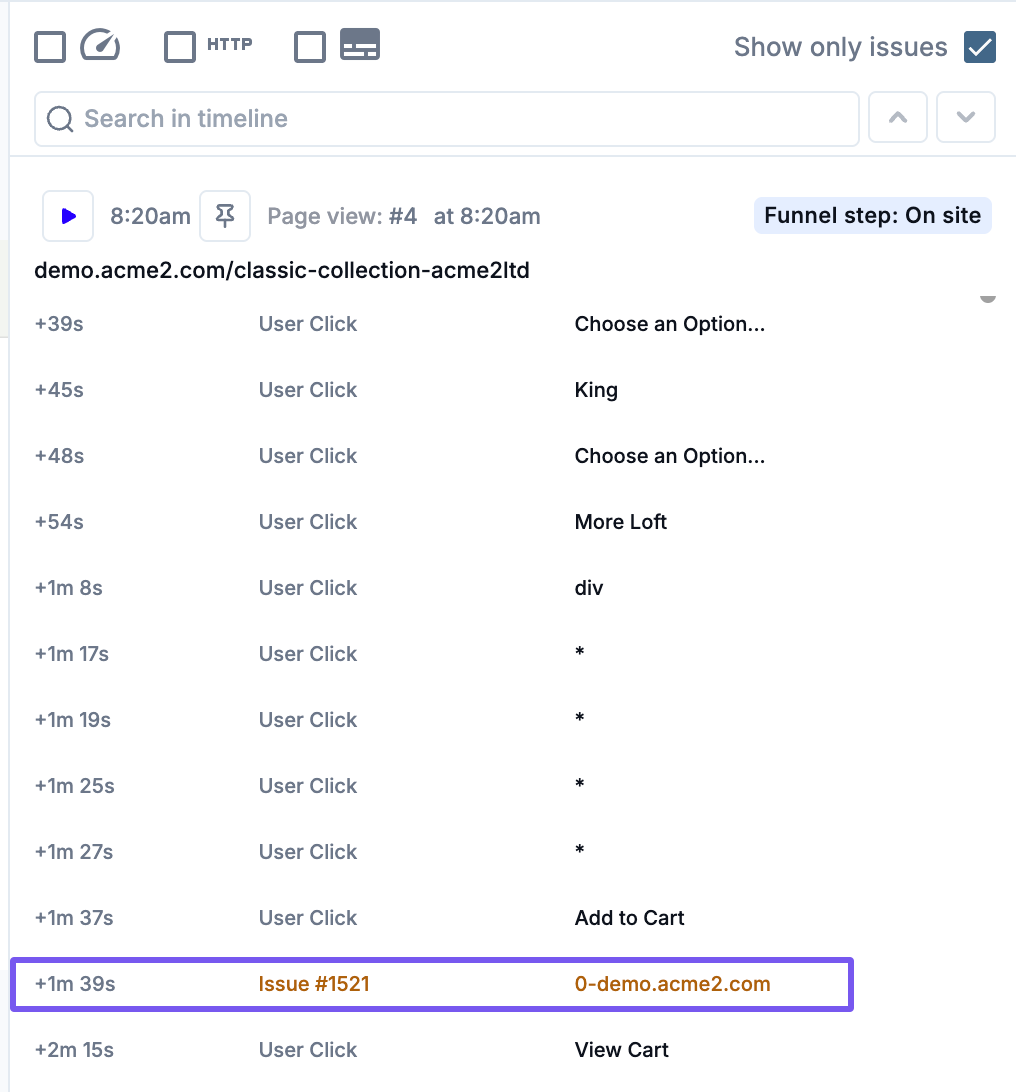
Task: Enable the performance events checkbox
Action: 50,47
